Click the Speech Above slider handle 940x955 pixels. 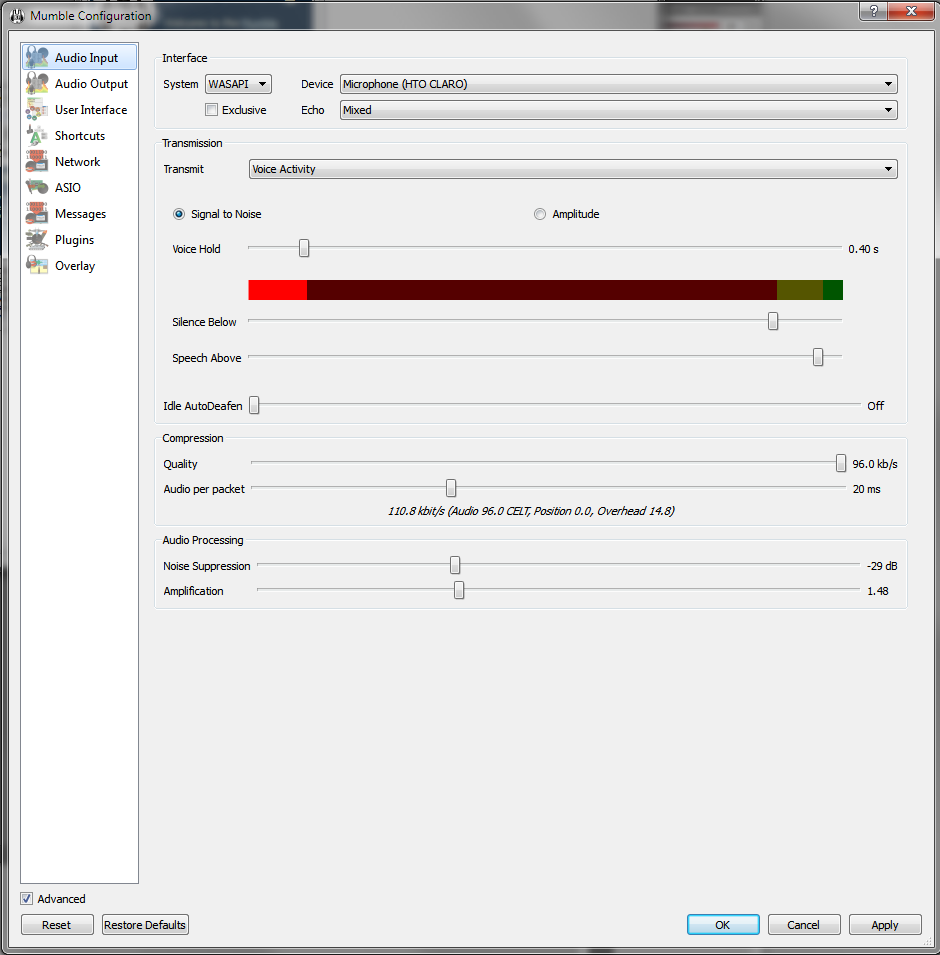point(818,357)
